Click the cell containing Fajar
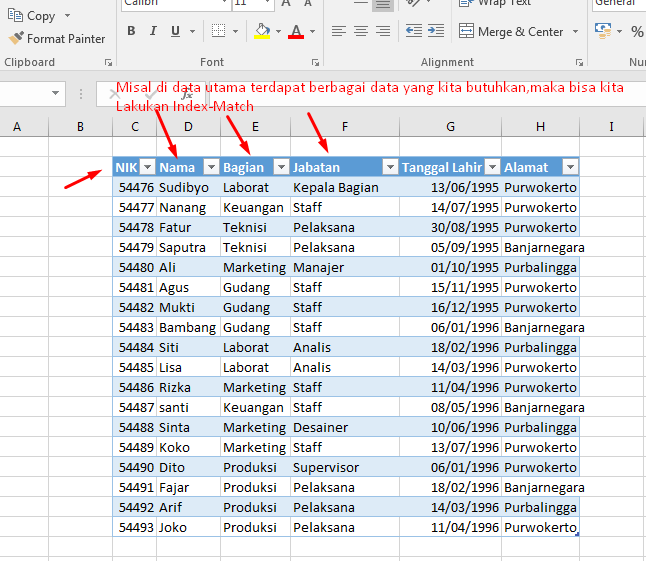Image resolution: width=646 pixels, height=561 pixels. click(188, 487)
